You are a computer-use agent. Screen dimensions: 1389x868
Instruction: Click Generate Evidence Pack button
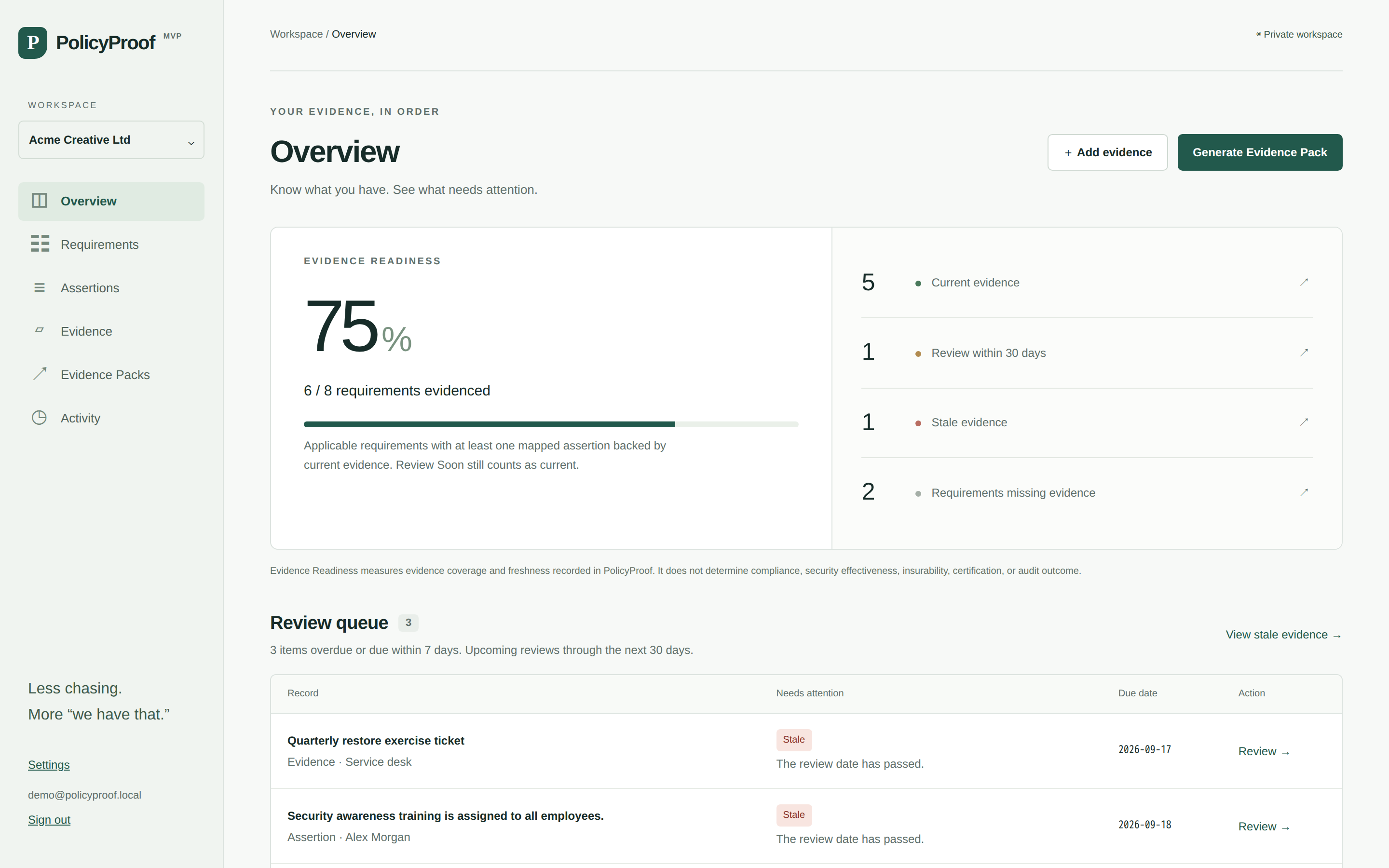click(x=1260, y=152)
